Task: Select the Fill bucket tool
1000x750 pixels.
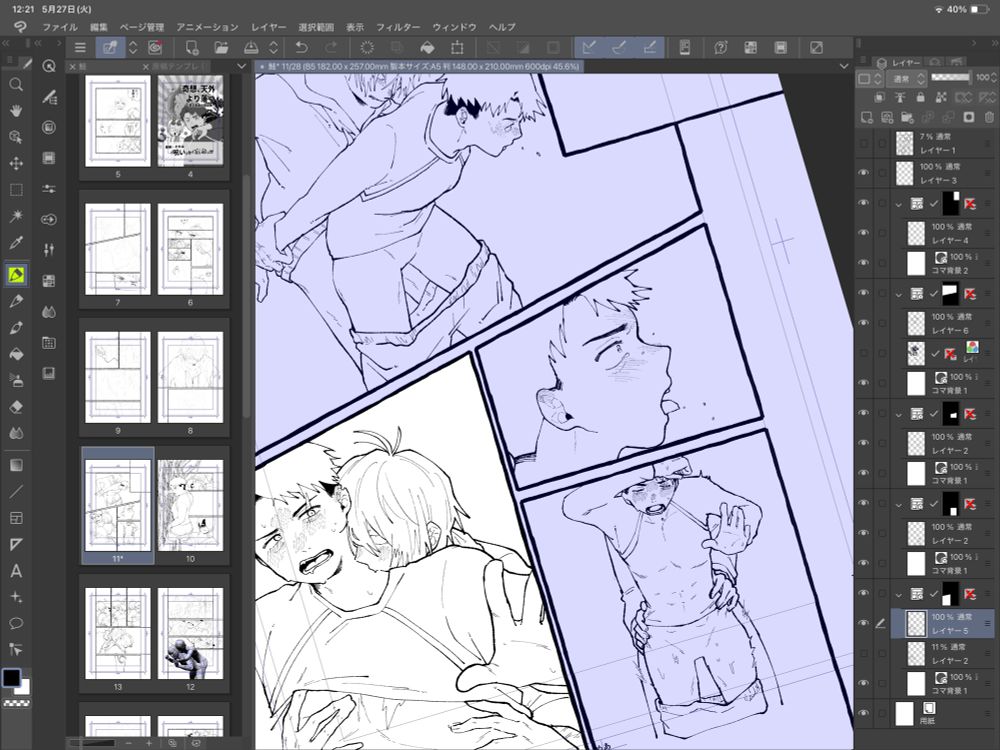Action: pos(16,354)
